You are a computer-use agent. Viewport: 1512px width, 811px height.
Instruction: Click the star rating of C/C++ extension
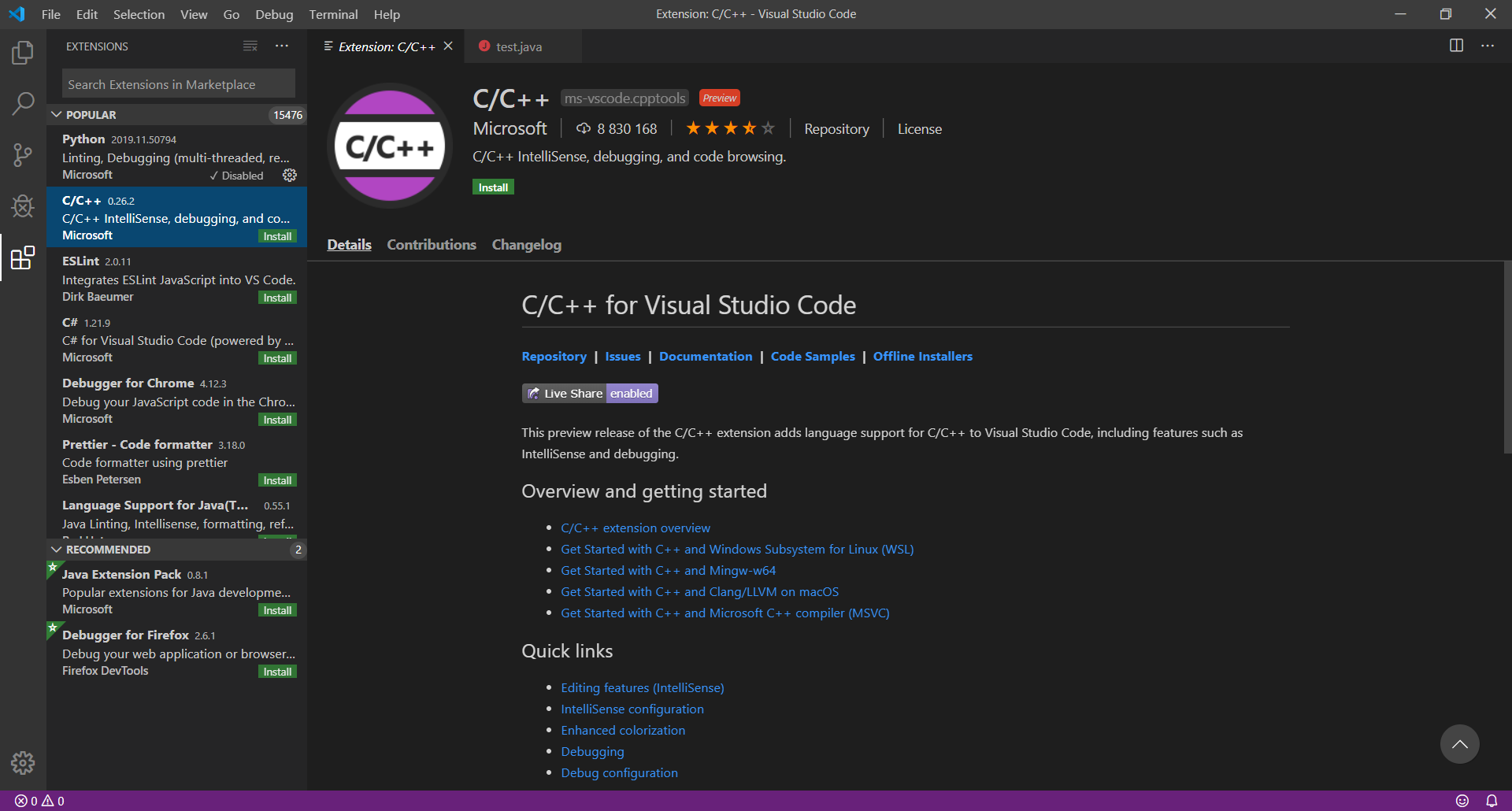pos(730,128)
